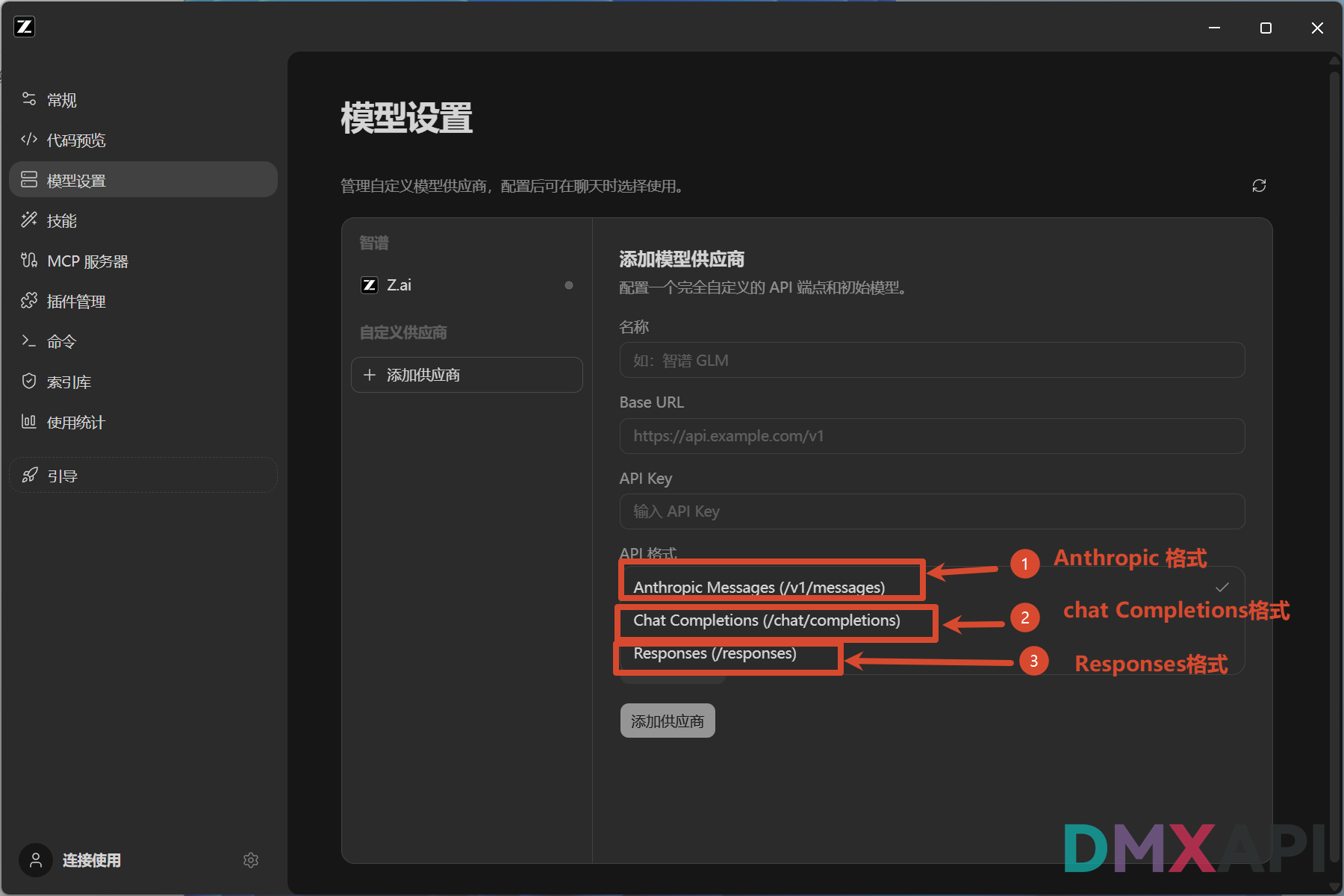Maximize the application window
This screenshot has height=896, width=1344.
coord(1266,28)
